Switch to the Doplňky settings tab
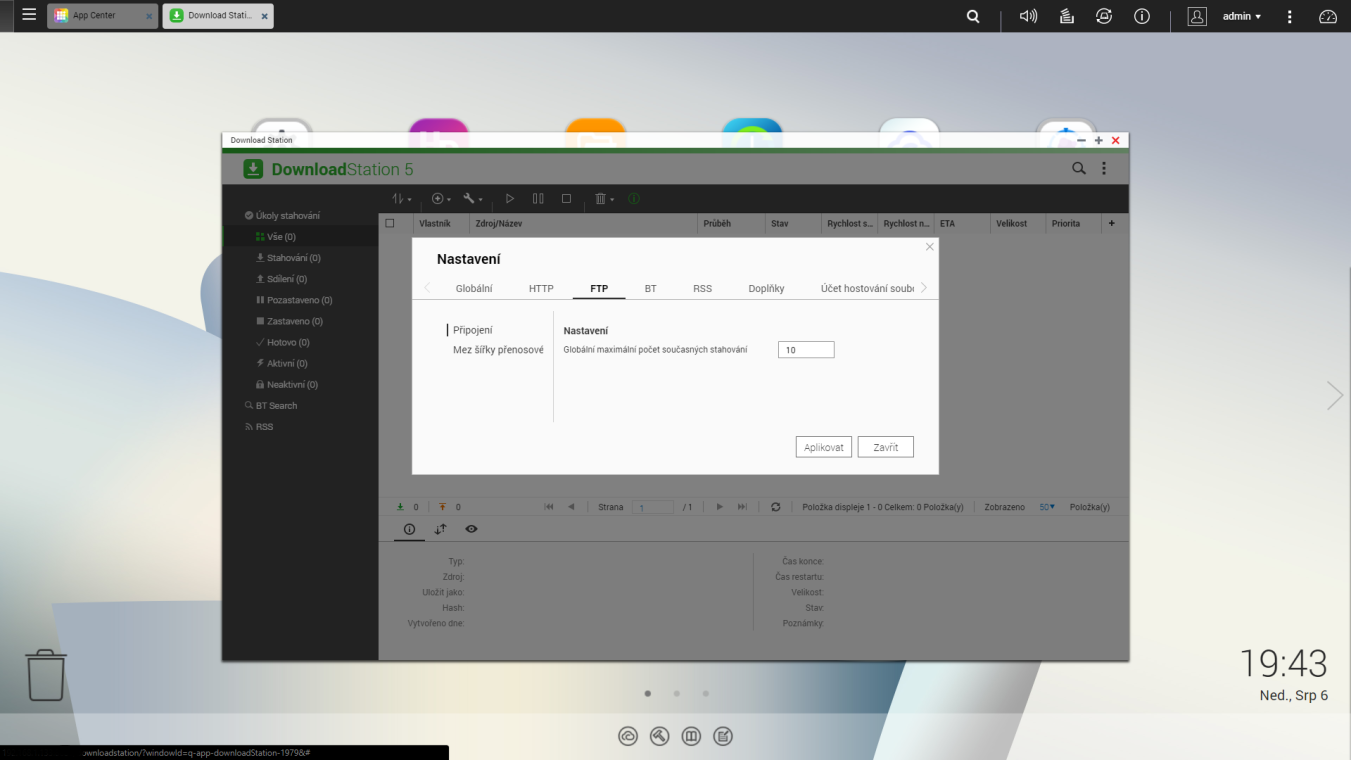The image size is (1351, 760). [766, 288]
